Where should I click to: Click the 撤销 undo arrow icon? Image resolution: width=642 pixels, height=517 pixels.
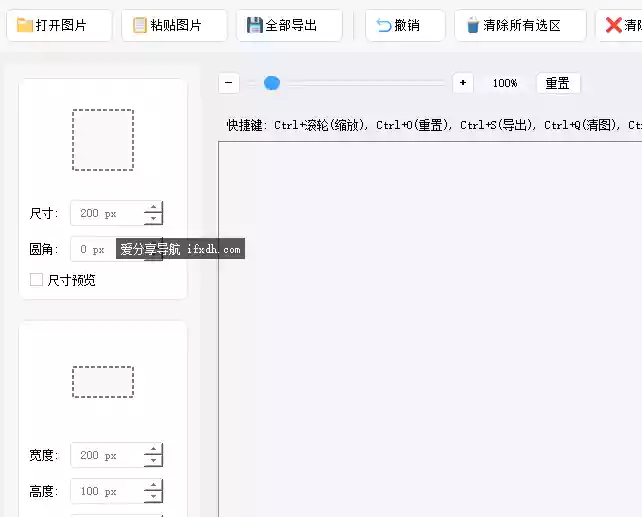[384, 25]
